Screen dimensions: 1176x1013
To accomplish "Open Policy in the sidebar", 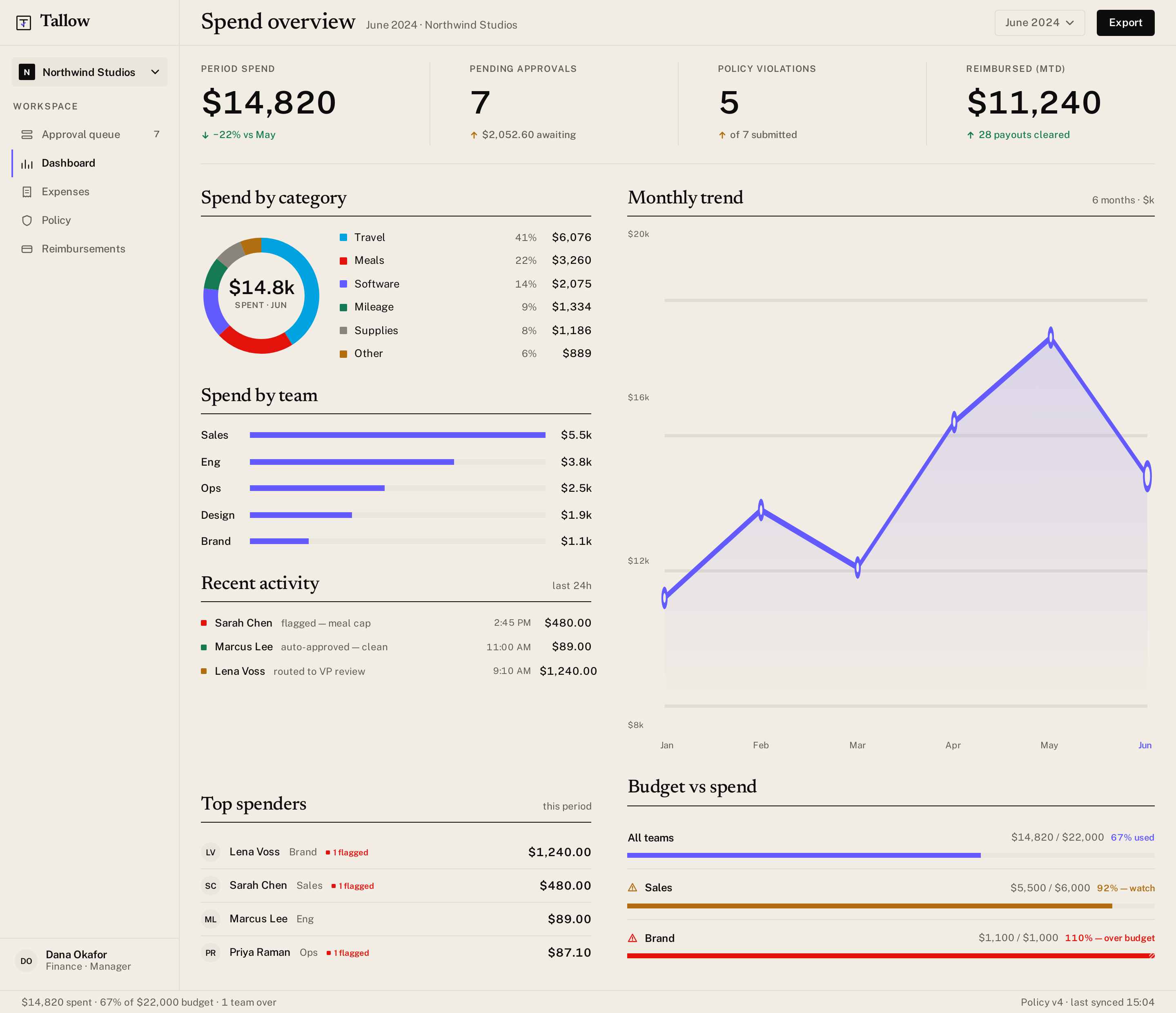I will (89, 220).
